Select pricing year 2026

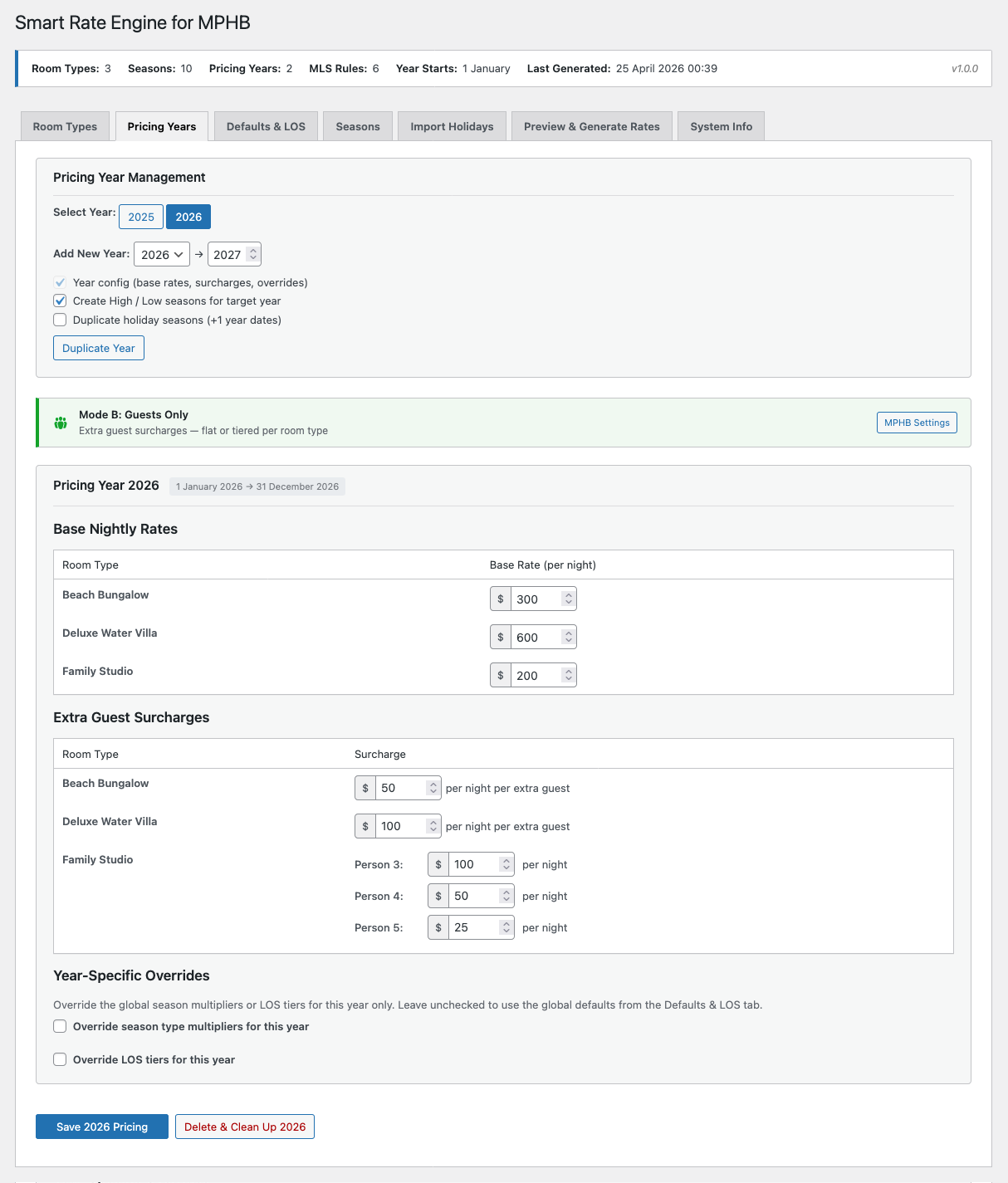[x=188, y=217]
